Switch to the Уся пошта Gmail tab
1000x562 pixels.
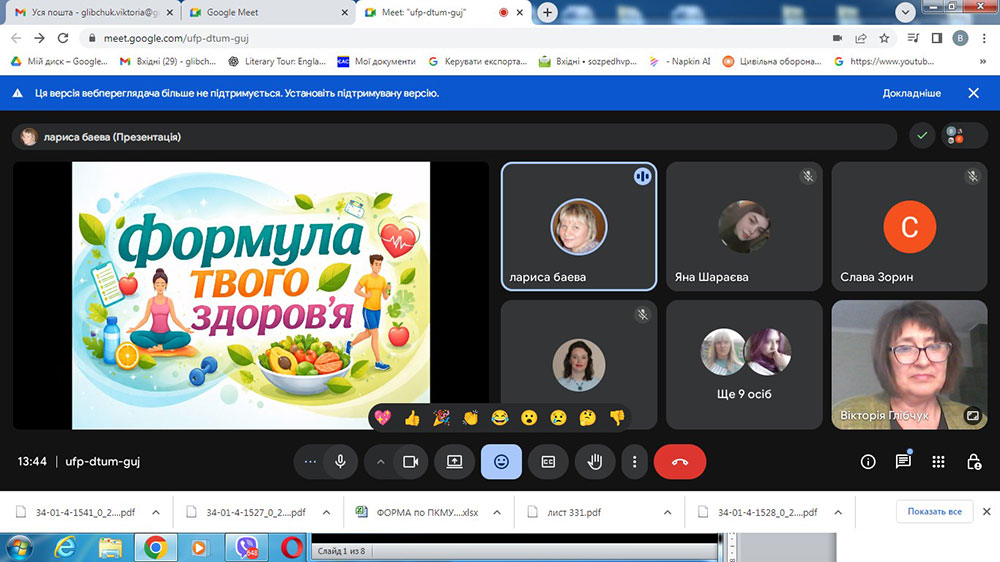click(88, 12)
